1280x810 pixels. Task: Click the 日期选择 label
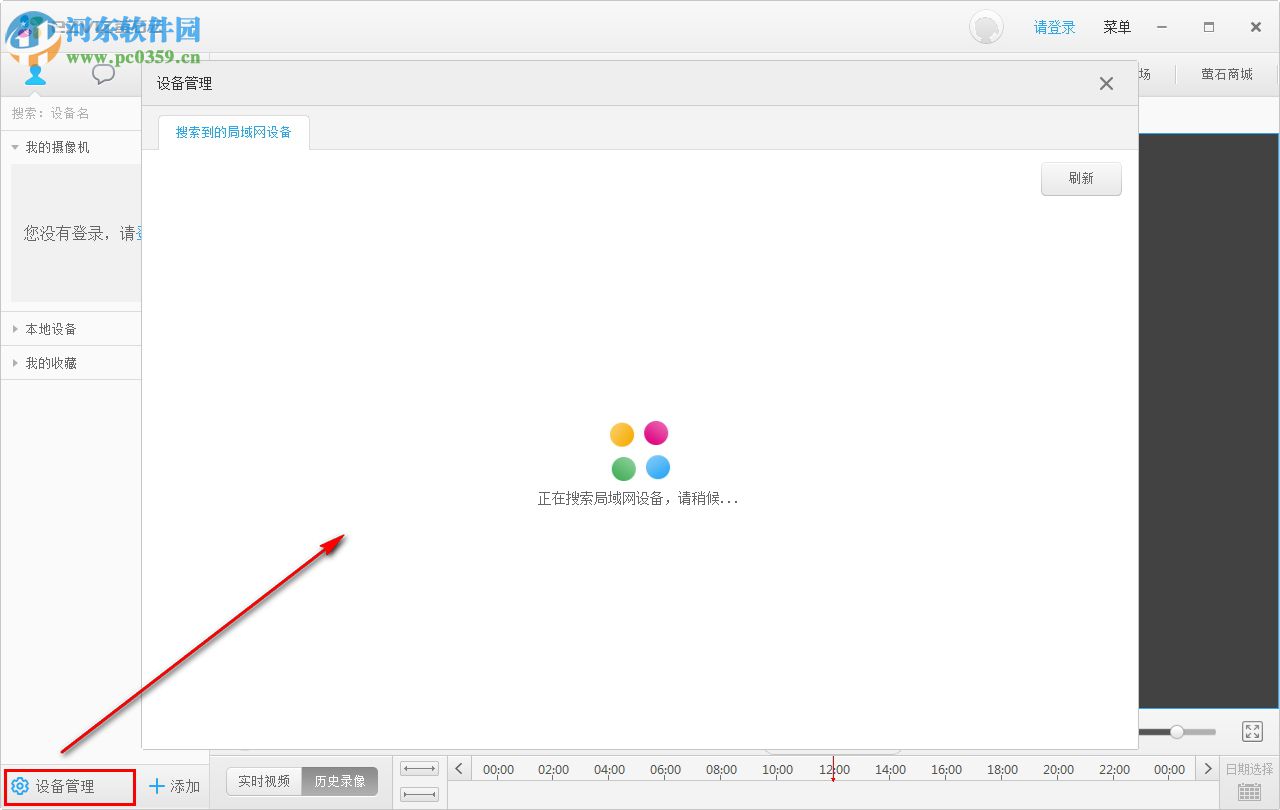pos(1250,769)
